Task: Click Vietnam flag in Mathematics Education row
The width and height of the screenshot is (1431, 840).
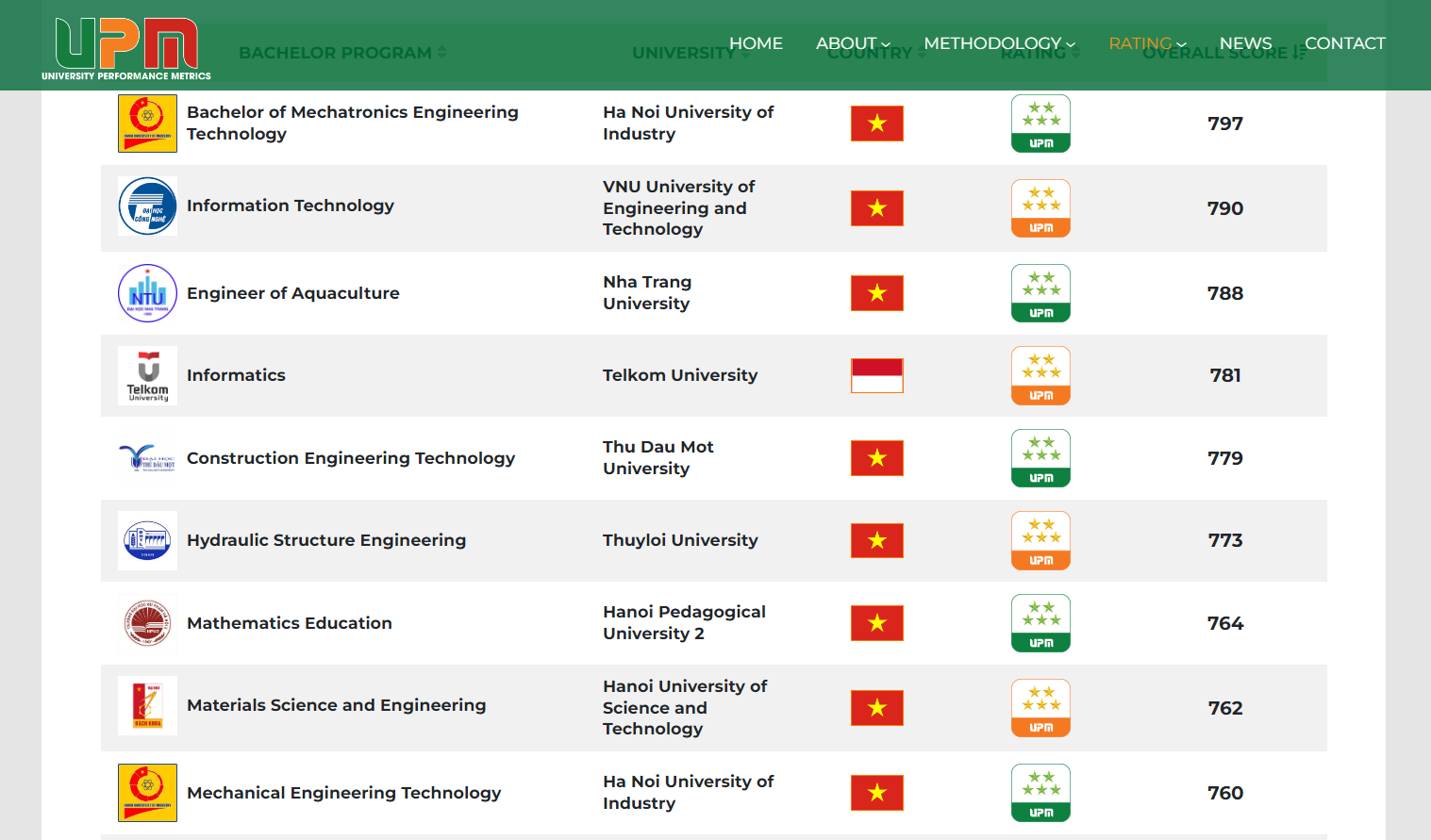Action: [x=877, y=623]
